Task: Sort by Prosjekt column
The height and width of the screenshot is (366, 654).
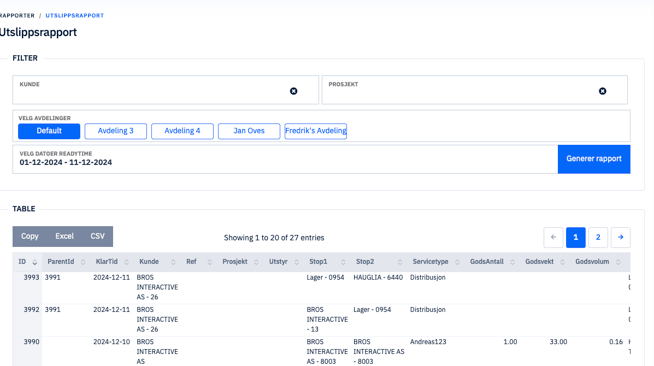Action: 240,262
